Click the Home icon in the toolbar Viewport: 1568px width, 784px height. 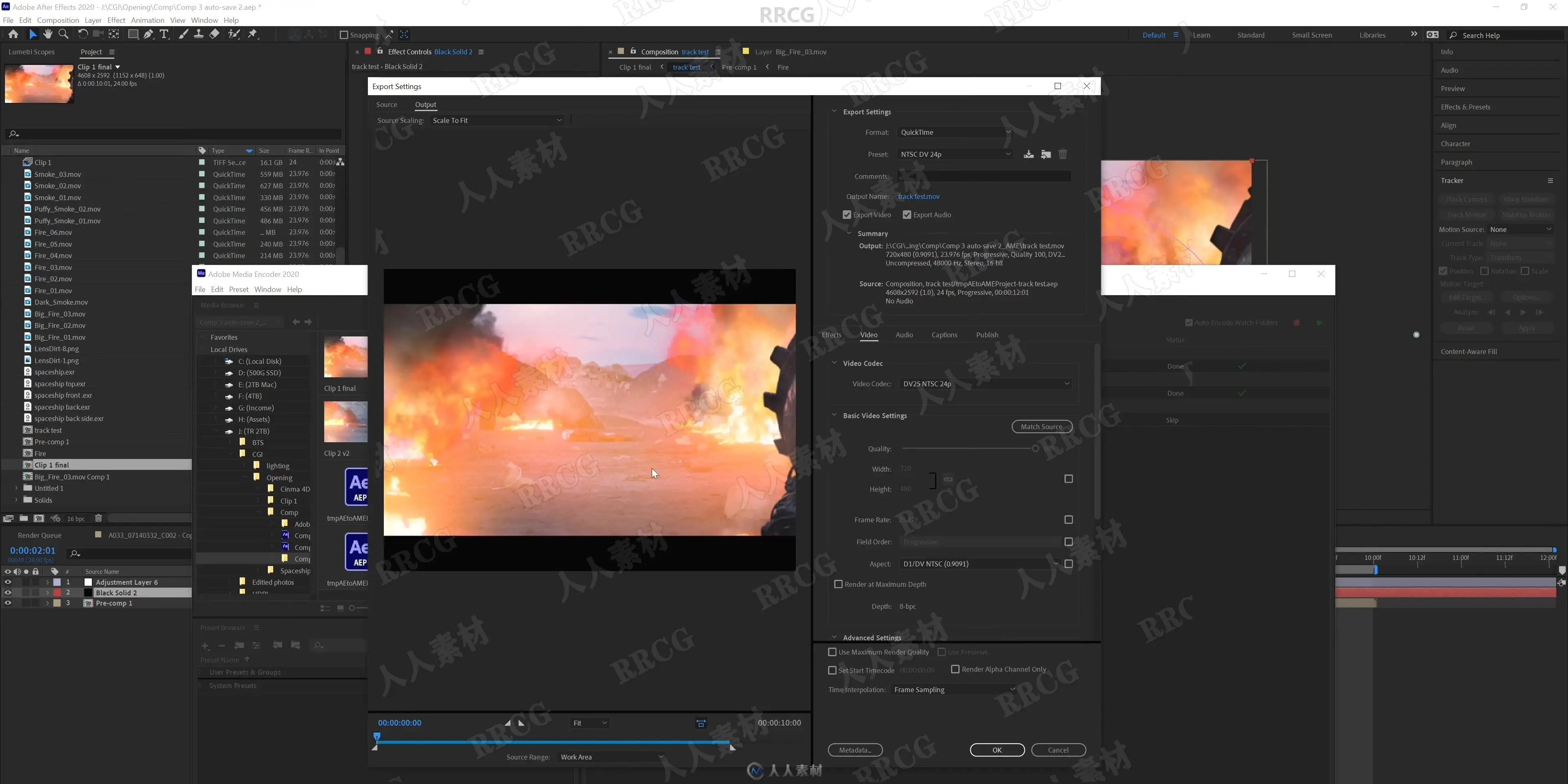click(x=13, y=35)
